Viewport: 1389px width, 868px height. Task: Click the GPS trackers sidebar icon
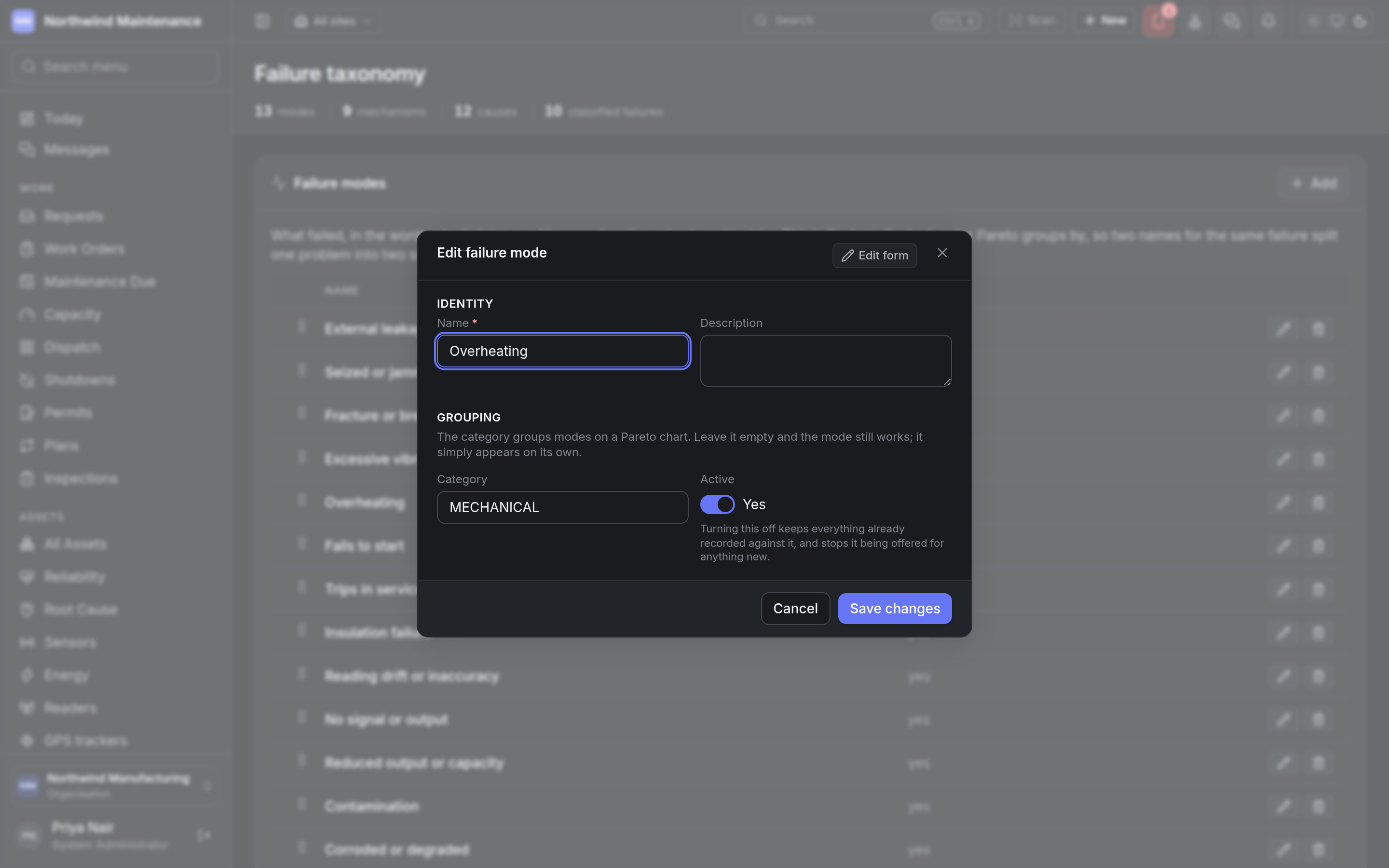coord(27,741)
